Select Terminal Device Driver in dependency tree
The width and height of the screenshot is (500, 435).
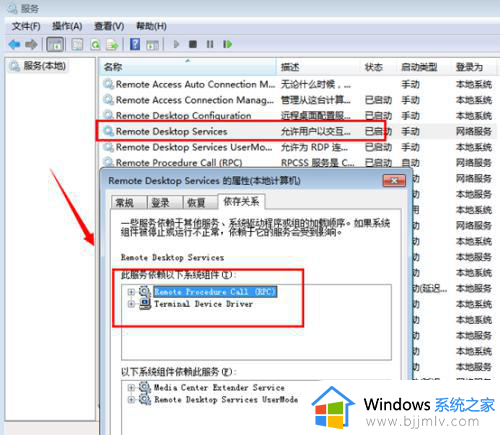(x=203, y=304)
